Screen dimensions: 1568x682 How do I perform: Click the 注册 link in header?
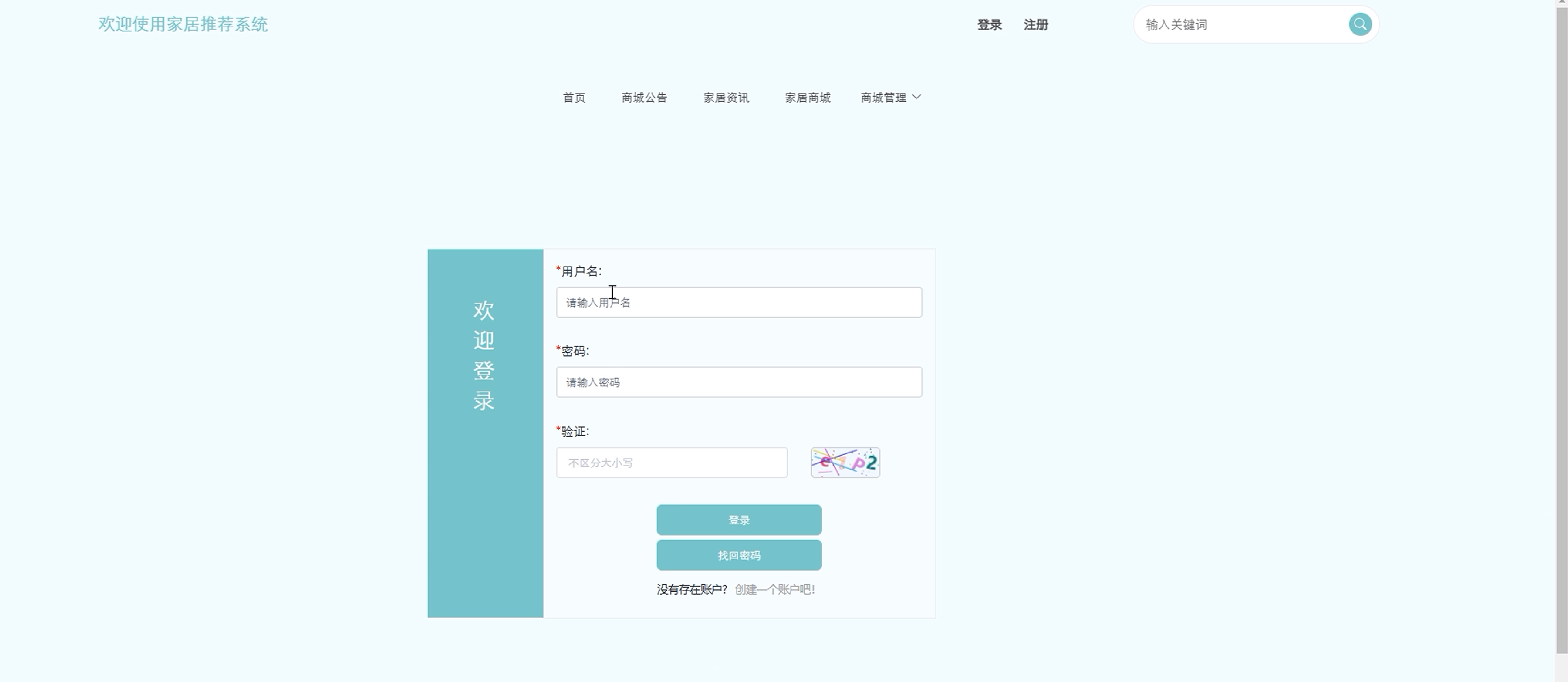click(1036, 25)
